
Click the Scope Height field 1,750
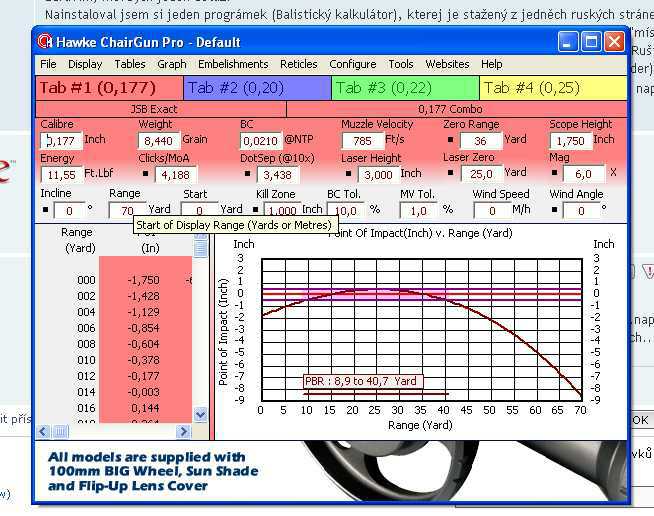(571, 141)
